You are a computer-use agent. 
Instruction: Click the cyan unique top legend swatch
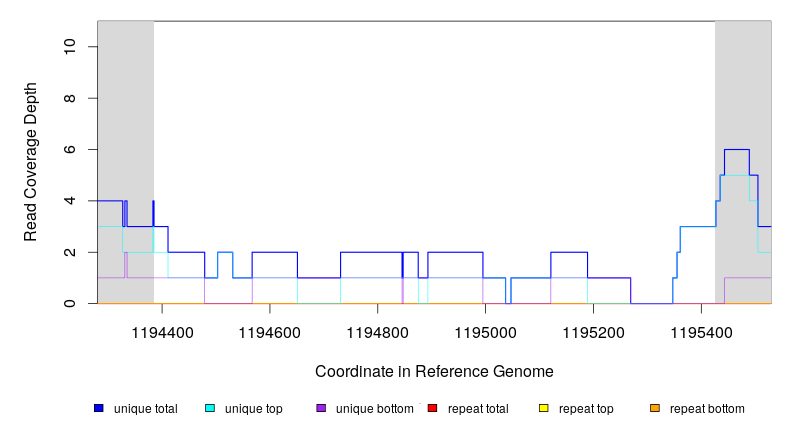210,408
